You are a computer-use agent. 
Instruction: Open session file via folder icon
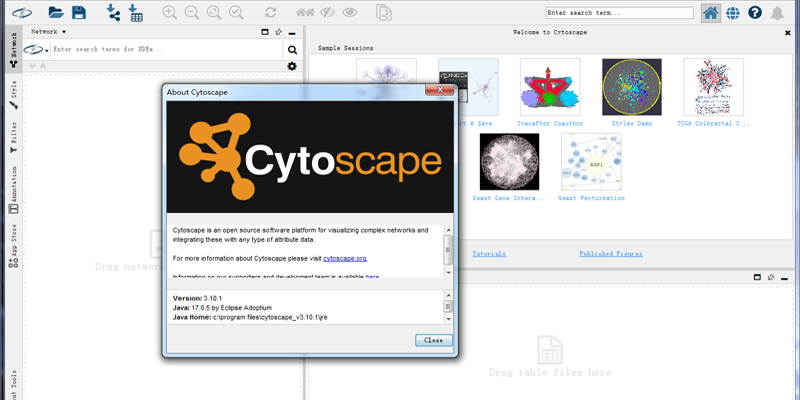coord(56,13)
